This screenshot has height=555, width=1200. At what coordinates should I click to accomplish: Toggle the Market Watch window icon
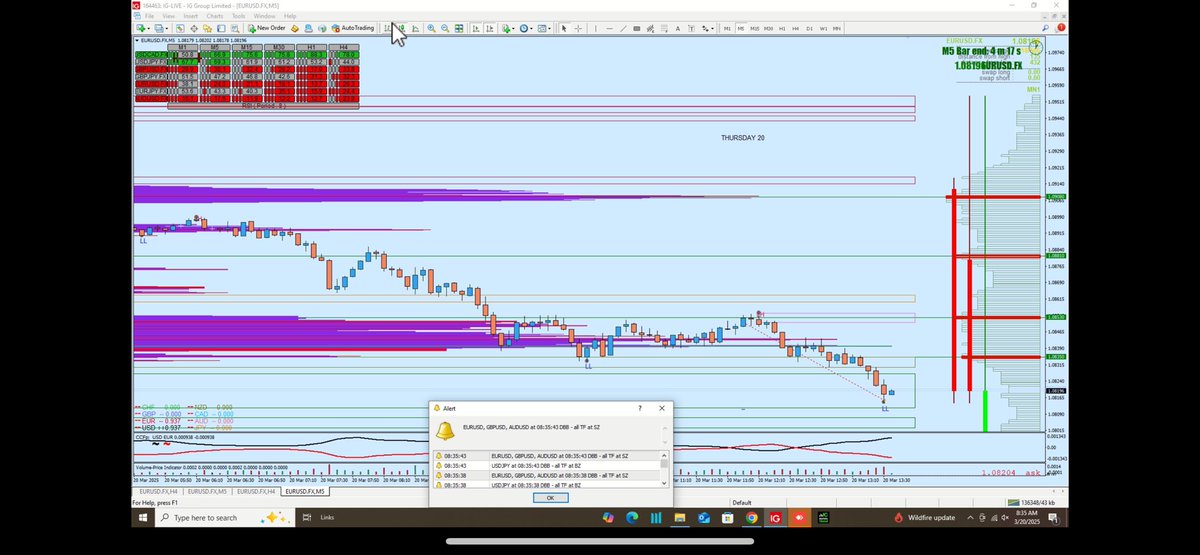[180, 28]
